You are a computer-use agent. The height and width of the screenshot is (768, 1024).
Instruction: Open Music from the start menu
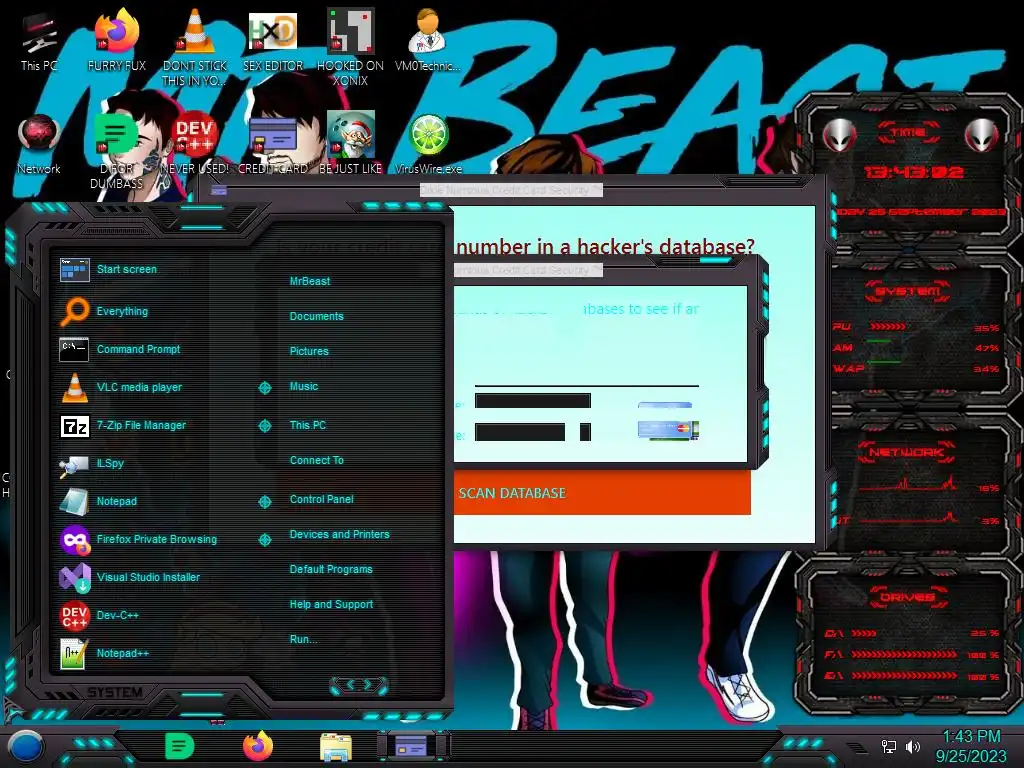304,387
